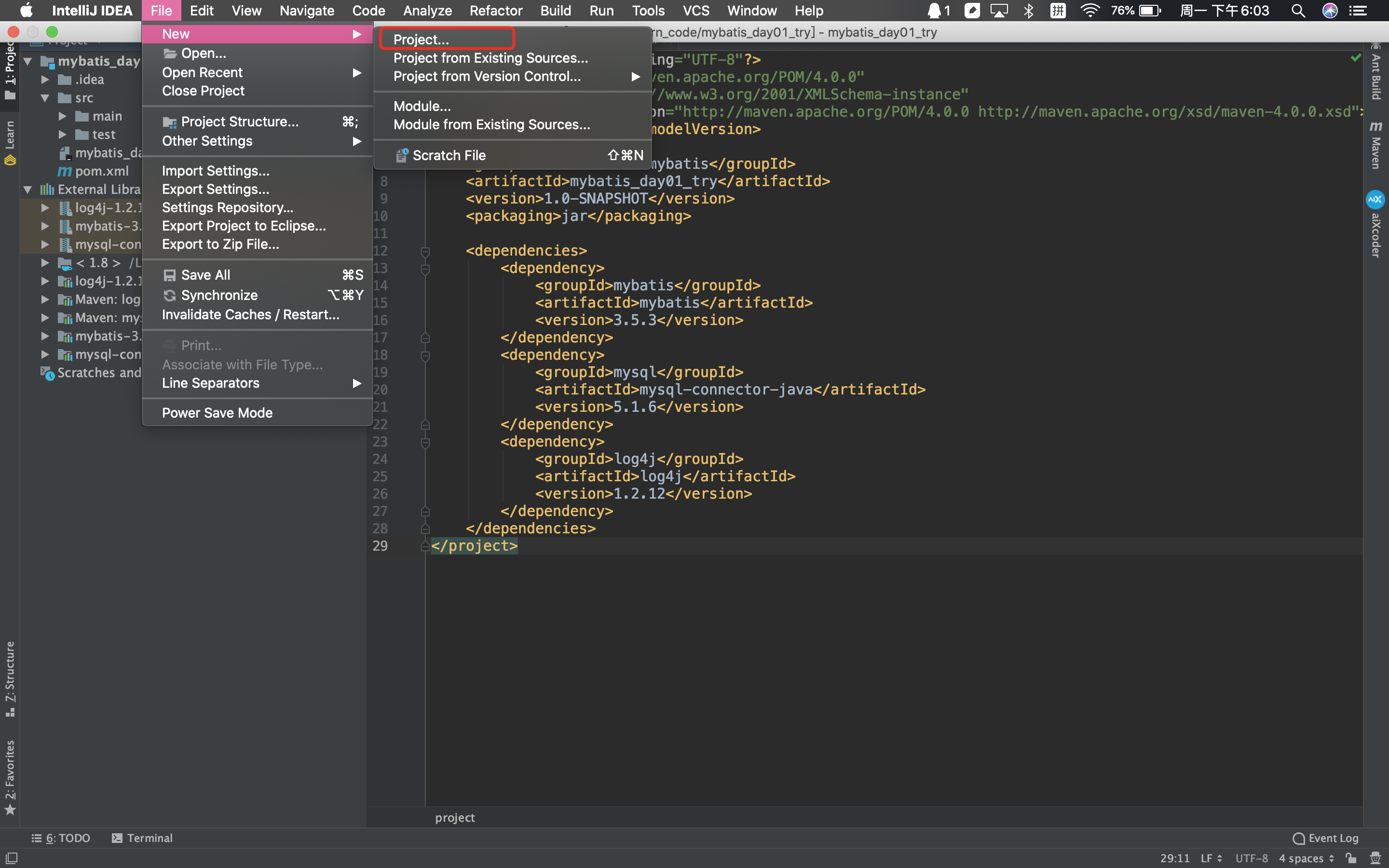1389x868 pixels.
Task: Open UTF-8 encoding selector in status bar
Action: pyautogui.click(x=1251, y=858)
